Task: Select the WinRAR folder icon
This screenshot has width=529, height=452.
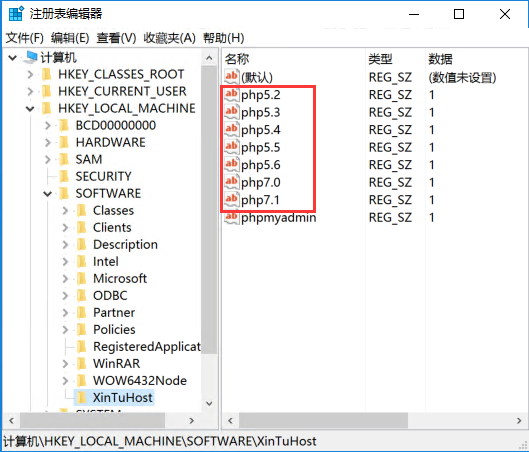Action: tap(81, 363)
